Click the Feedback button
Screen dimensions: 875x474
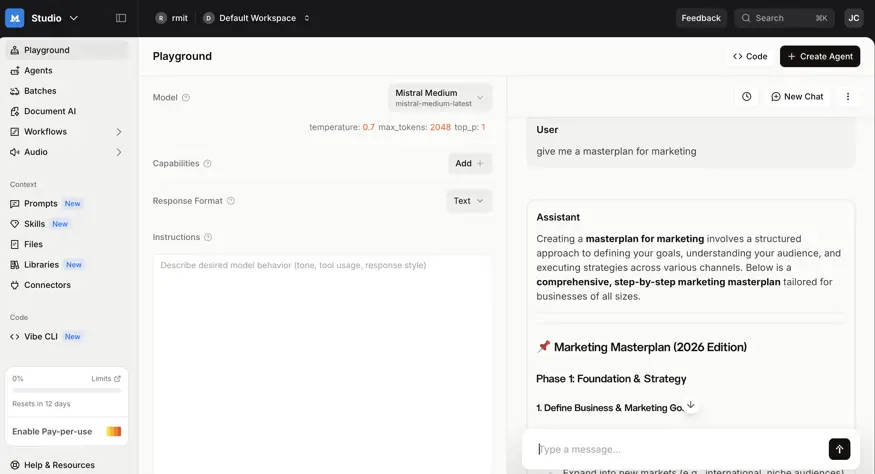click(701, 18)
